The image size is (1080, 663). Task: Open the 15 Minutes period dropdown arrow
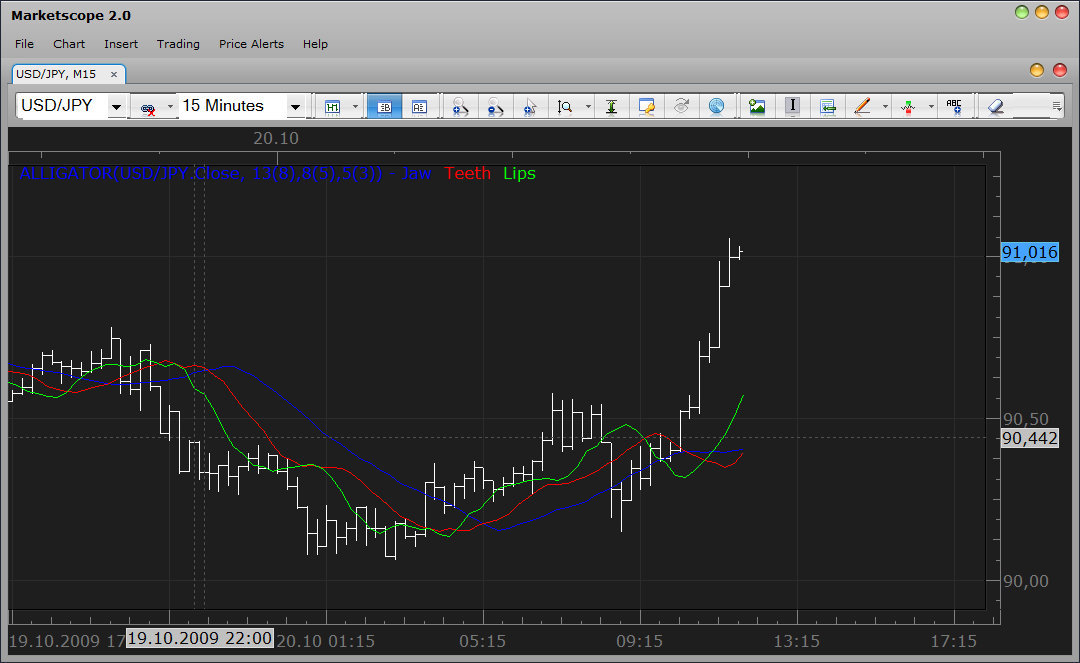[295, 107]
